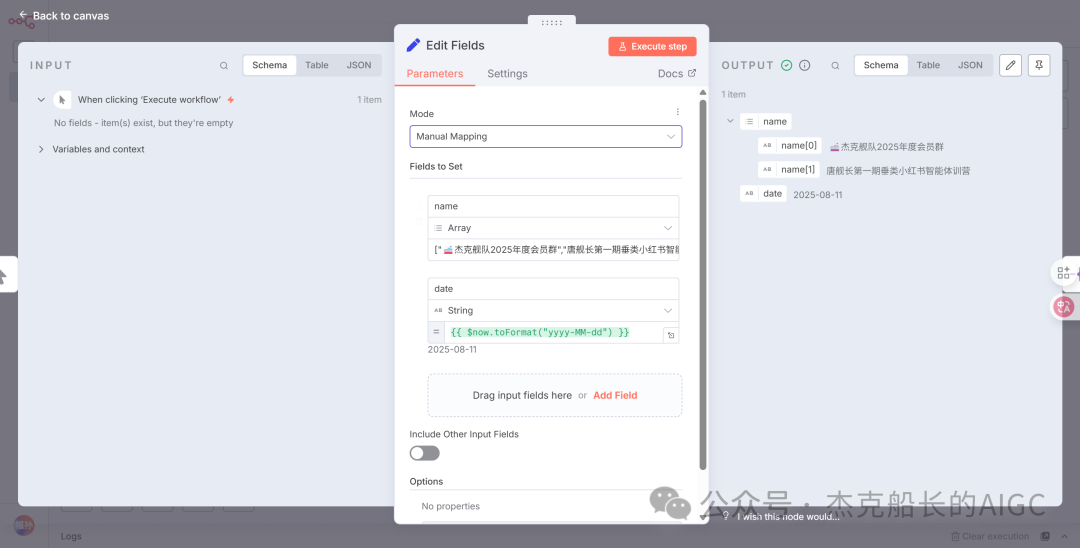Click the n8n logo at top left
The height and width of the screenshot is (548, 1080).
click(21, 22)
